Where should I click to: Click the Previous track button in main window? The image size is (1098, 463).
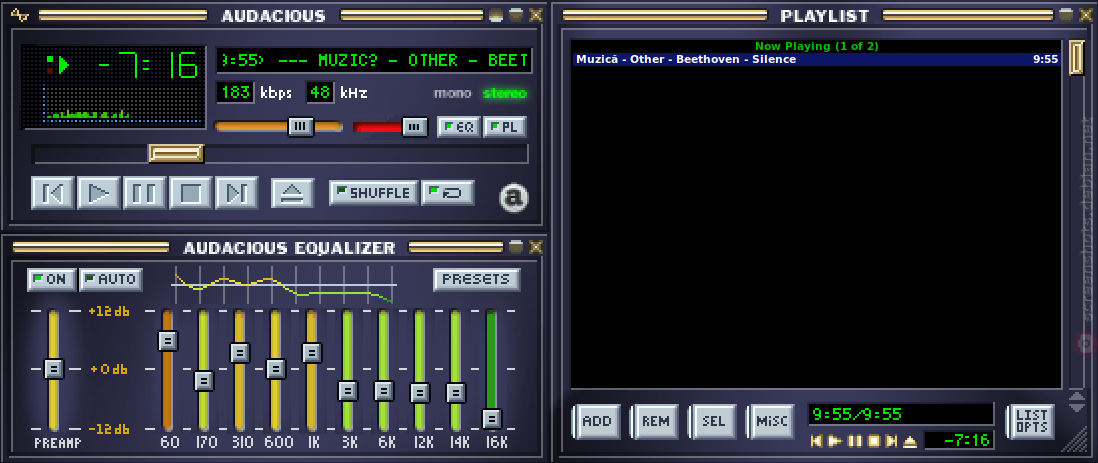[x=53, y=193]
